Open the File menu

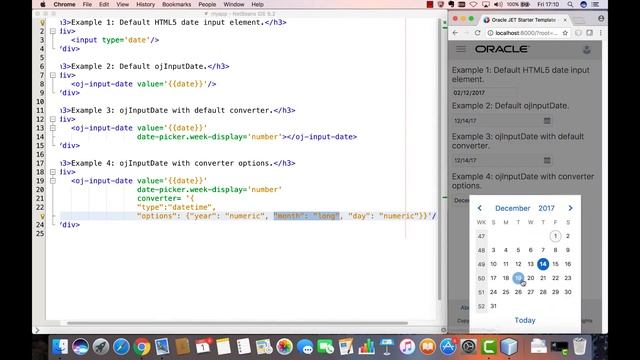coord(87,4)
